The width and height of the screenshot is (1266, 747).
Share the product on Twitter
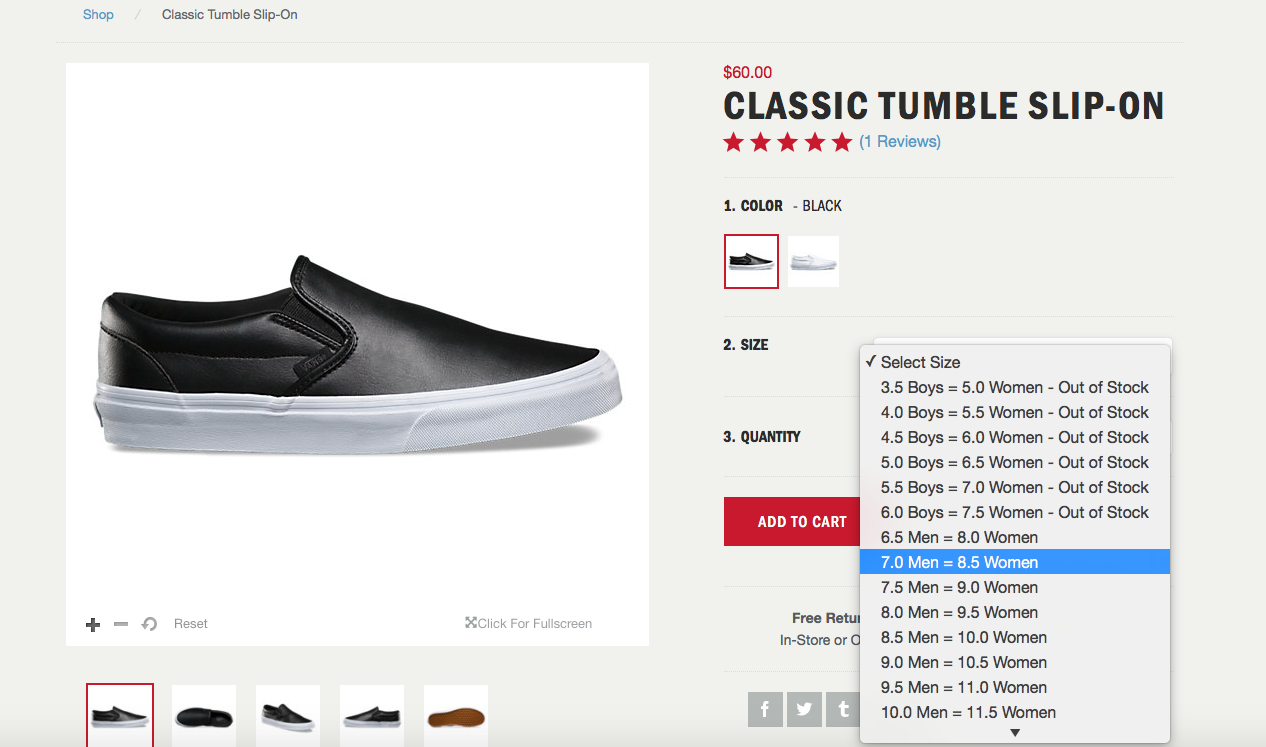point(804,709)
